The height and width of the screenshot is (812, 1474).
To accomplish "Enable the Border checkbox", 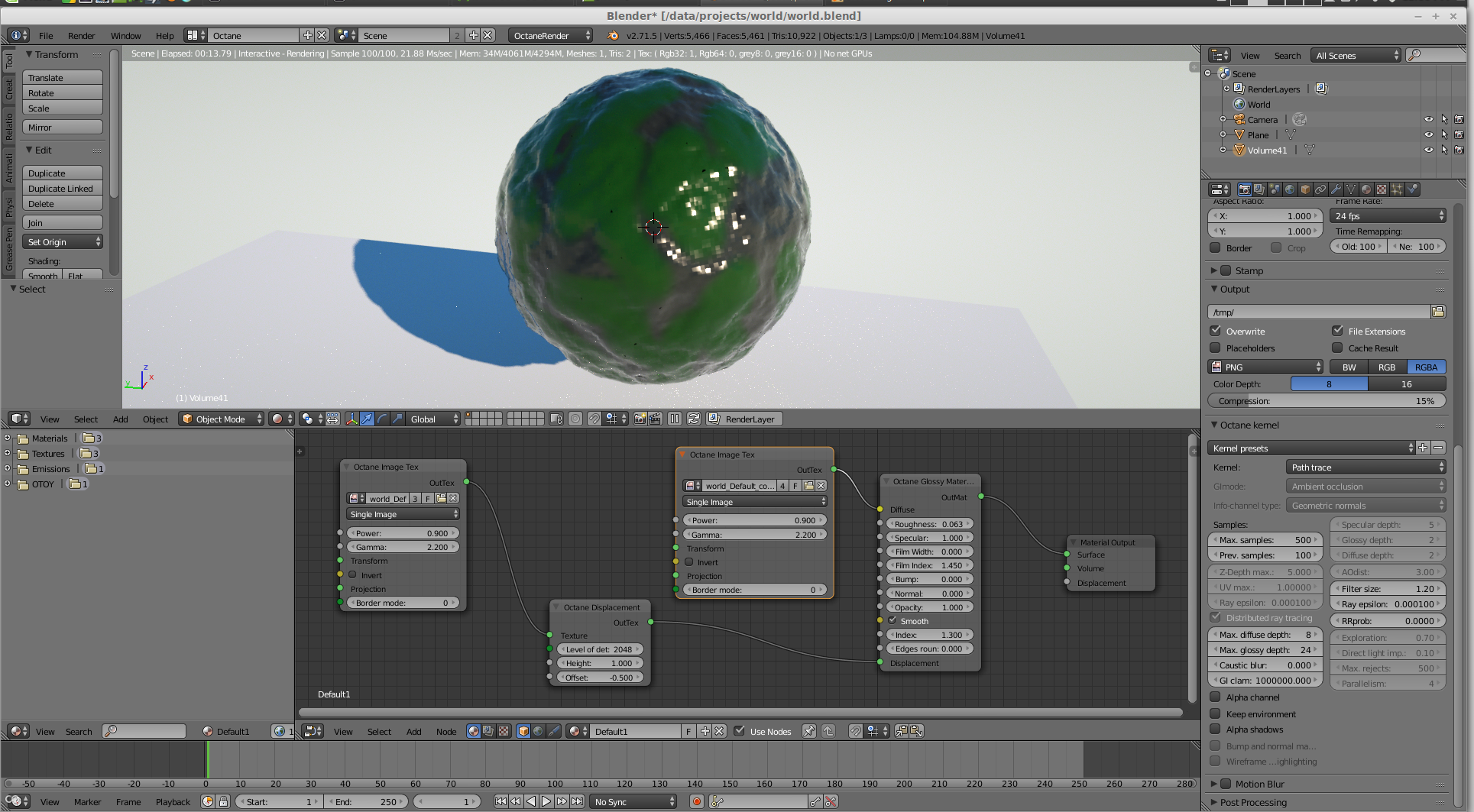I will pyautogui.click(x=1215, y=247).
